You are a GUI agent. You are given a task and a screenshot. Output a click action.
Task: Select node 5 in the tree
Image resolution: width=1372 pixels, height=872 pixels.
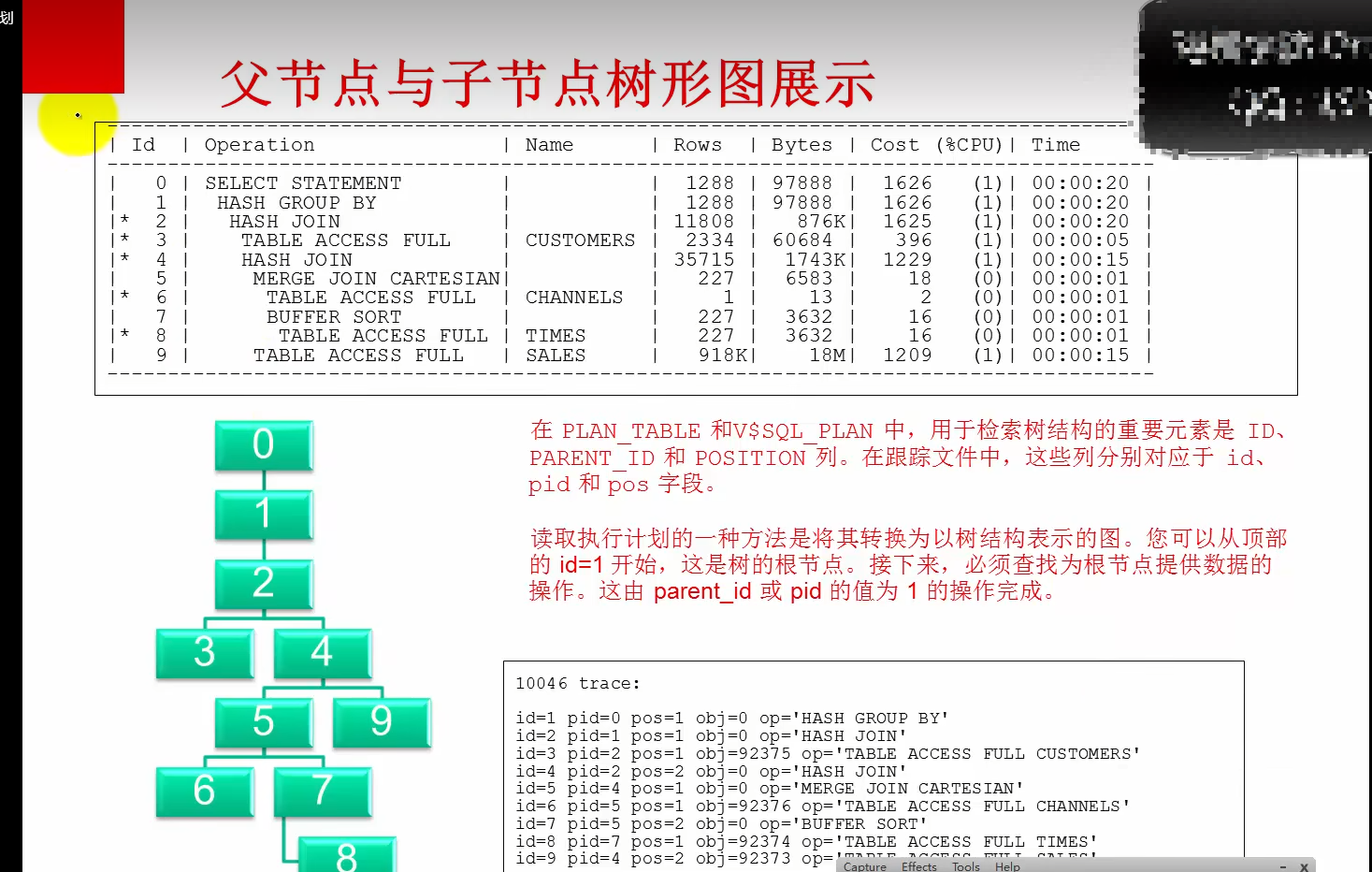click(264, 722)
